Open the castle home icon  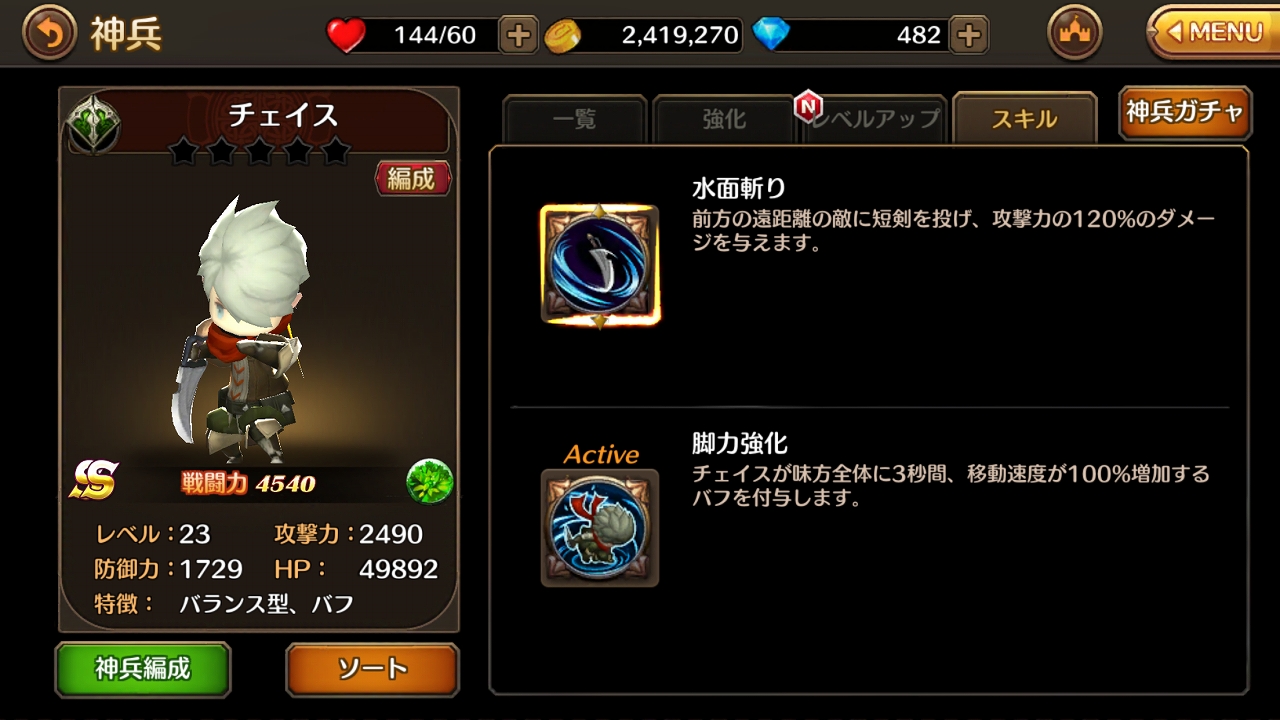point(1075,33)
